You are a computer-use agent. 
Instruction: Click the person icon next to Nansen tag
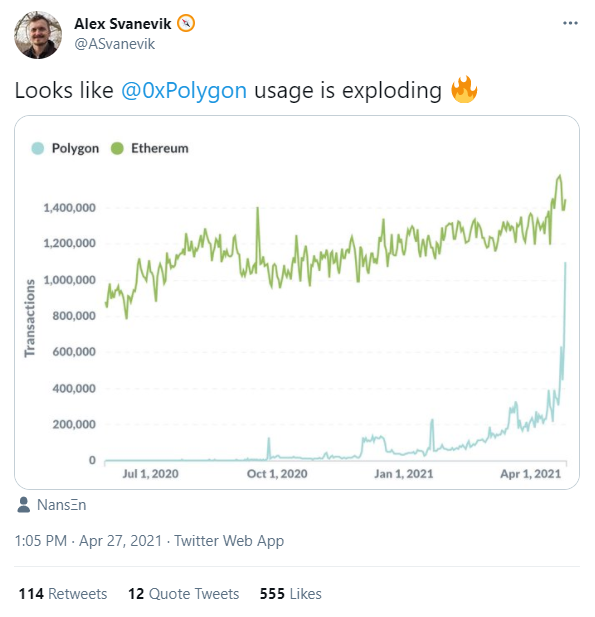pos(24,505)
